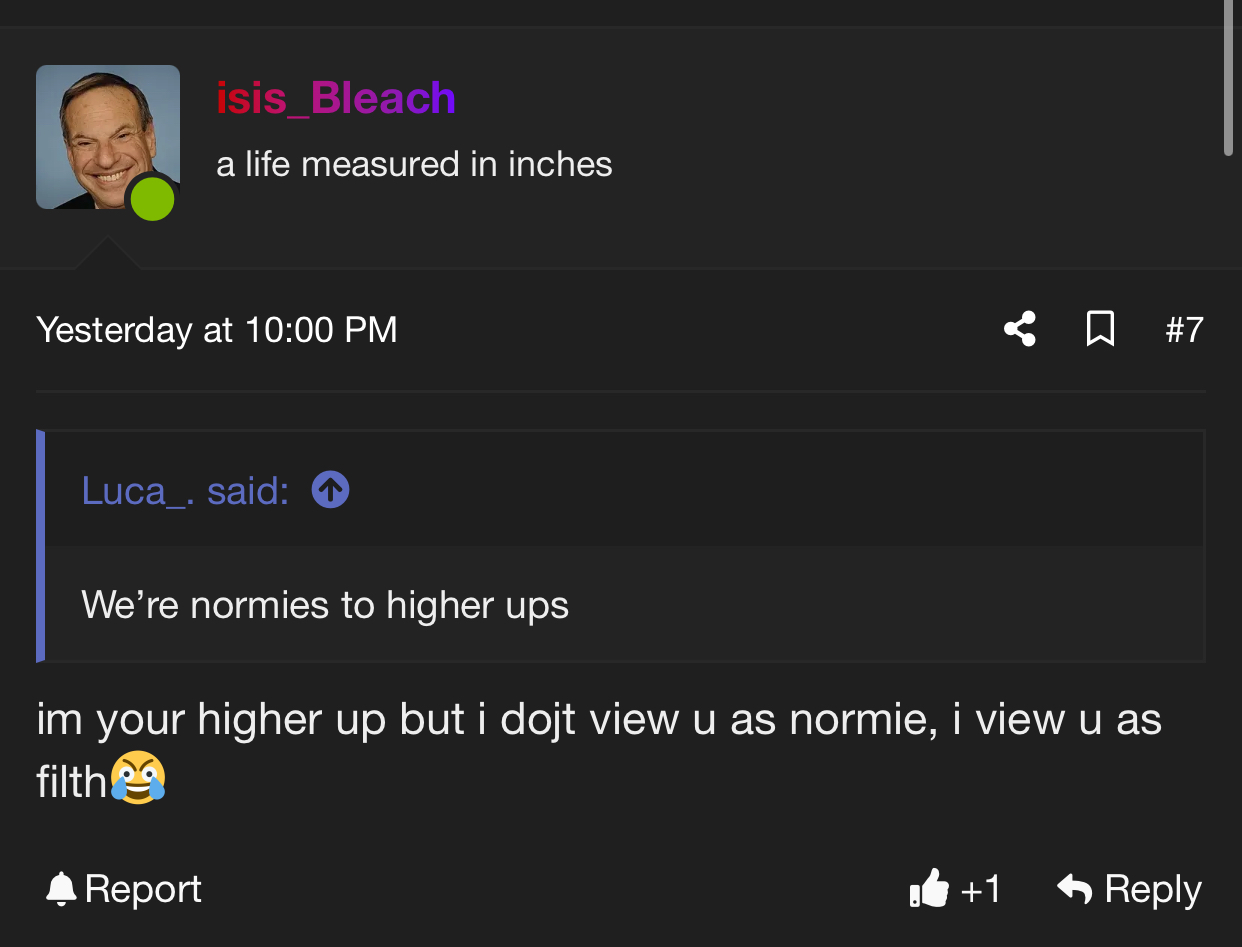Screen dimensions: 1242x947
Task: Click the Report button text
Action: click(x=143, y=889)
